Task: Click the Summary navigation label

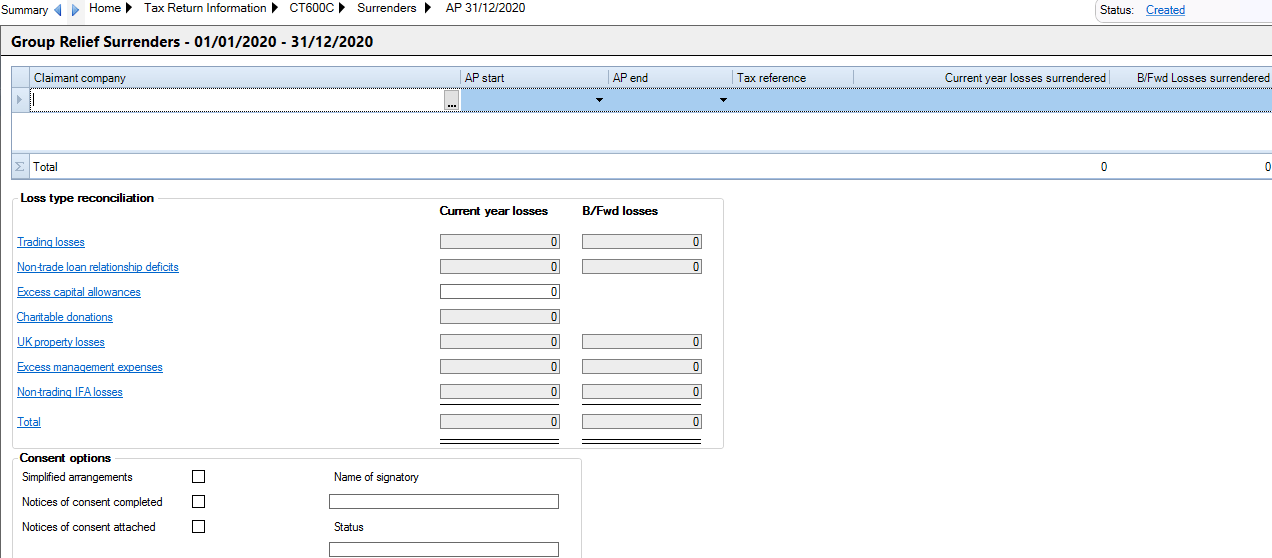Action: pos(24,10)
